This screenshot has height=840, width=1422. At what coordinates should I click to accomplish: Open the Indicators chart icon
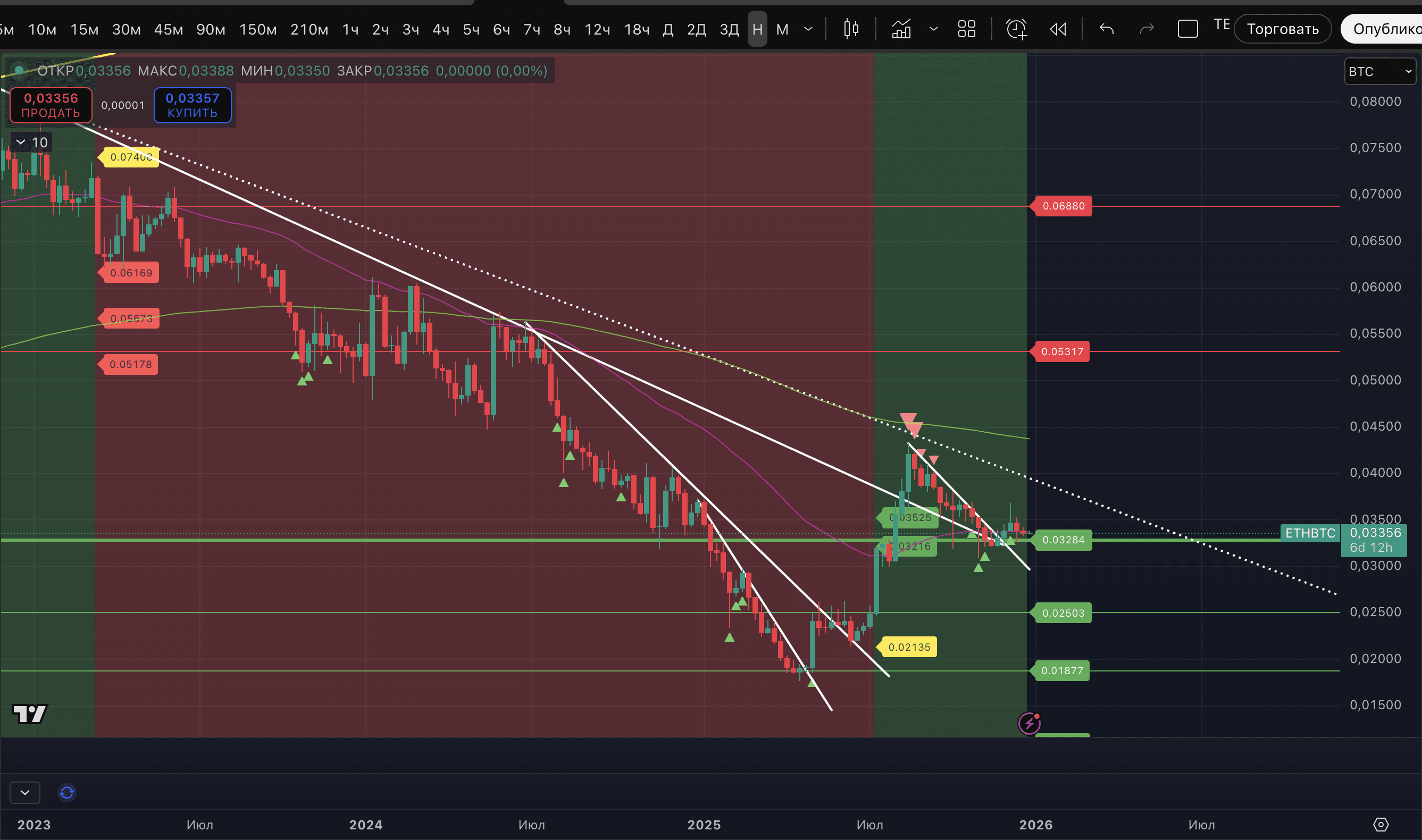[901, 29]
